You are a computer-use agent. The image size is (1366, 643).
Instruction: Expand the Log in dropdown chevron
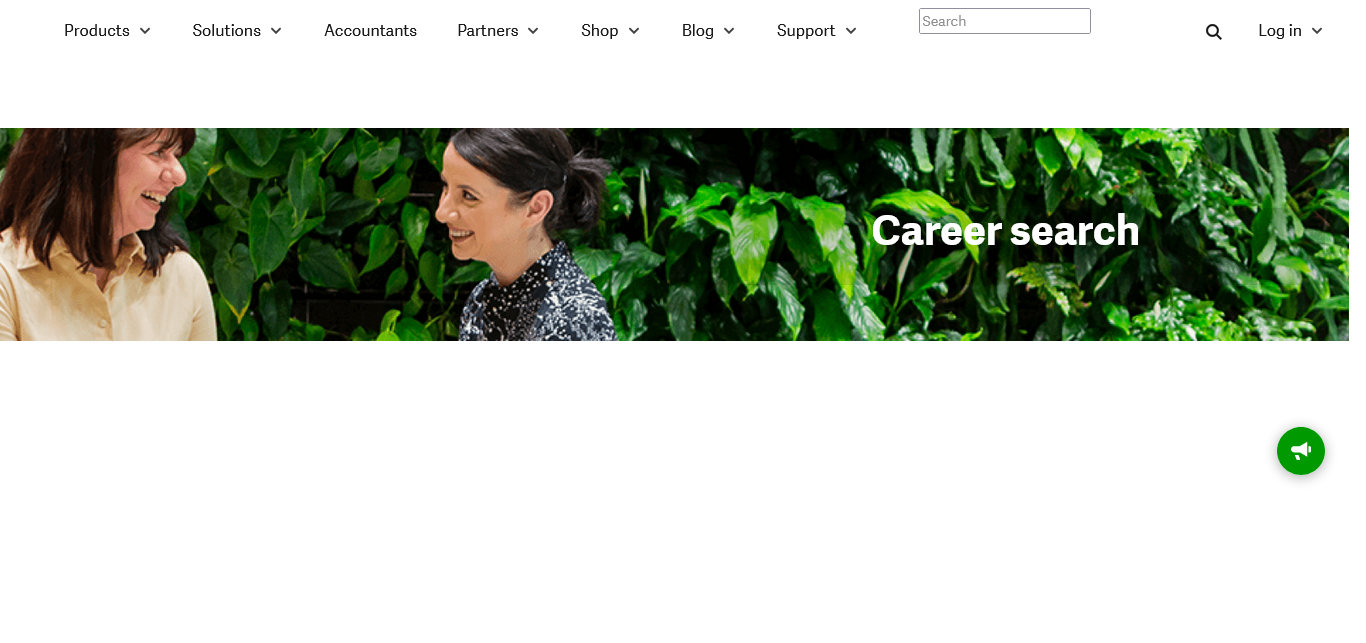pyautogui.click(x=1317, y=31)
